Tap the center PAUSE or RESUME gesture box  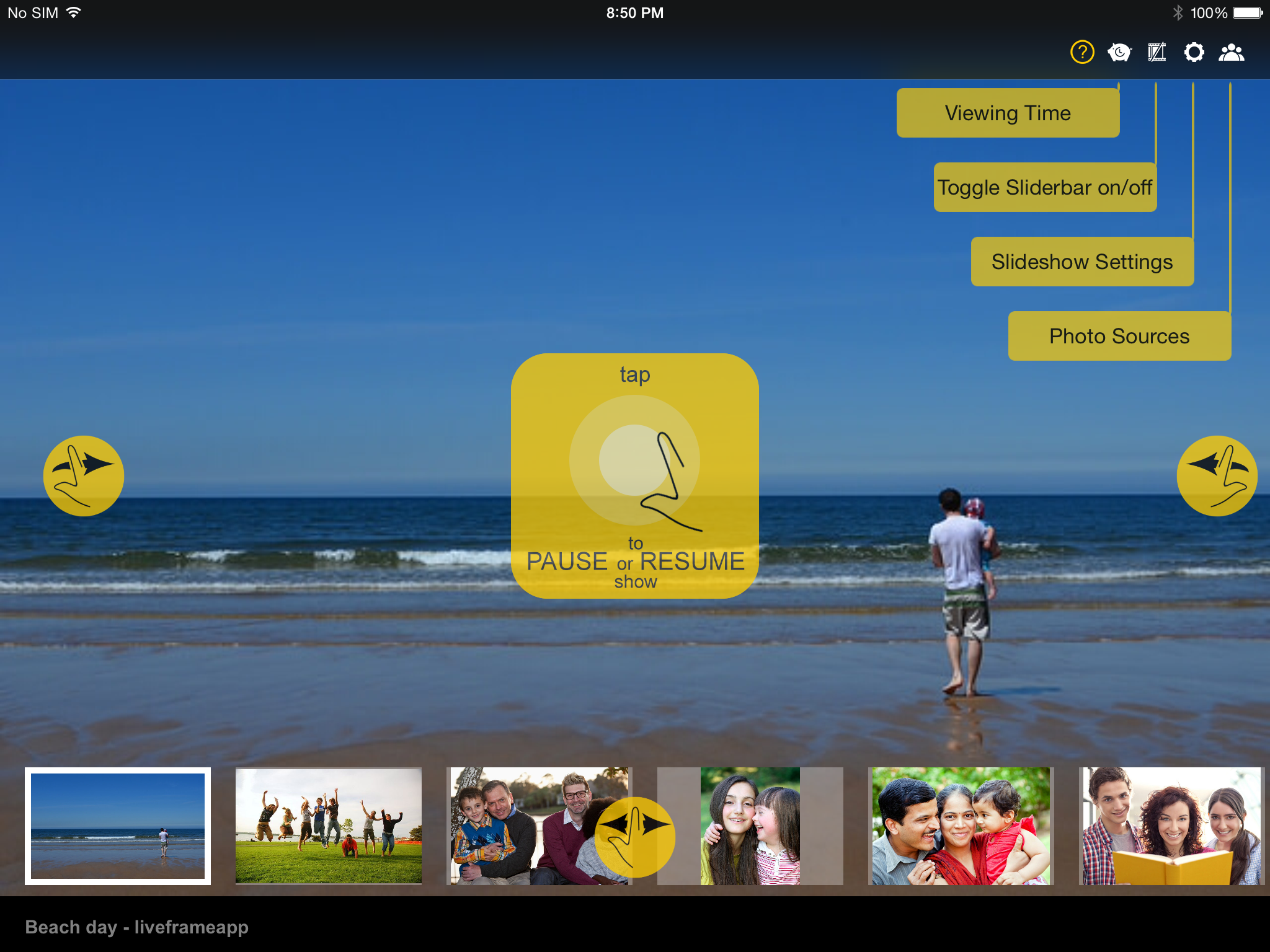click(635, 476)
